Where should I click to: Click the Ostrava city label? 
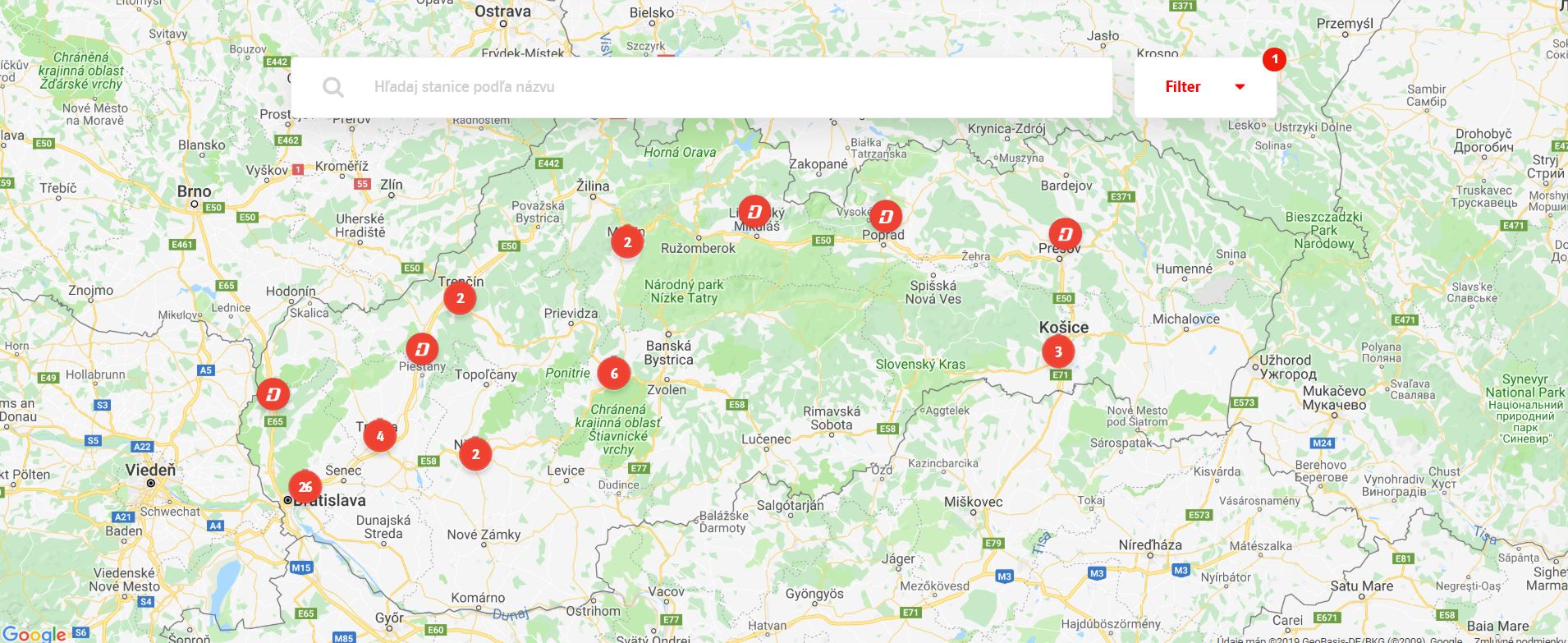tap(502, 11)
